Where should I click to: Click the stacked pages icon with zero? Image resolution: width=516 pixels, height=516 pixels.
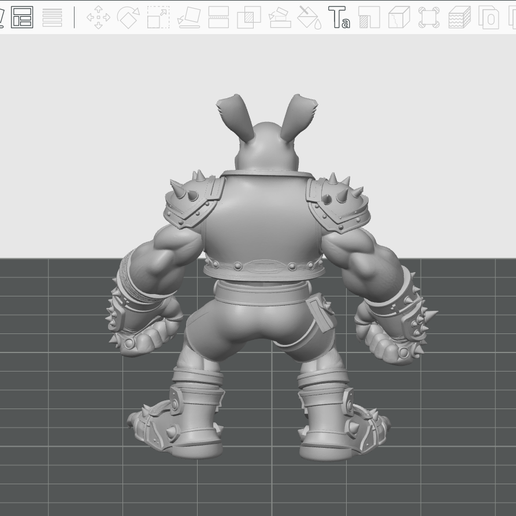tap(489, 18)
